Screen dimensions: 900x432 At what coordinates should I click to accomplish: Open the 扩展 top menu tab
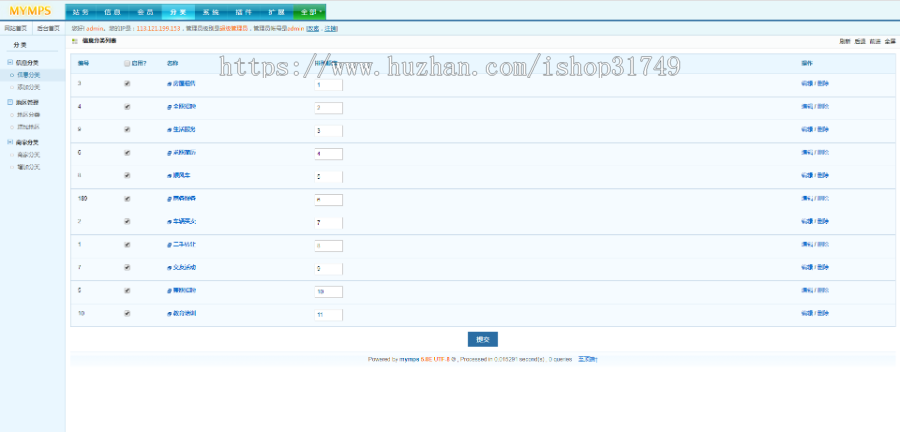click(277, 12)
